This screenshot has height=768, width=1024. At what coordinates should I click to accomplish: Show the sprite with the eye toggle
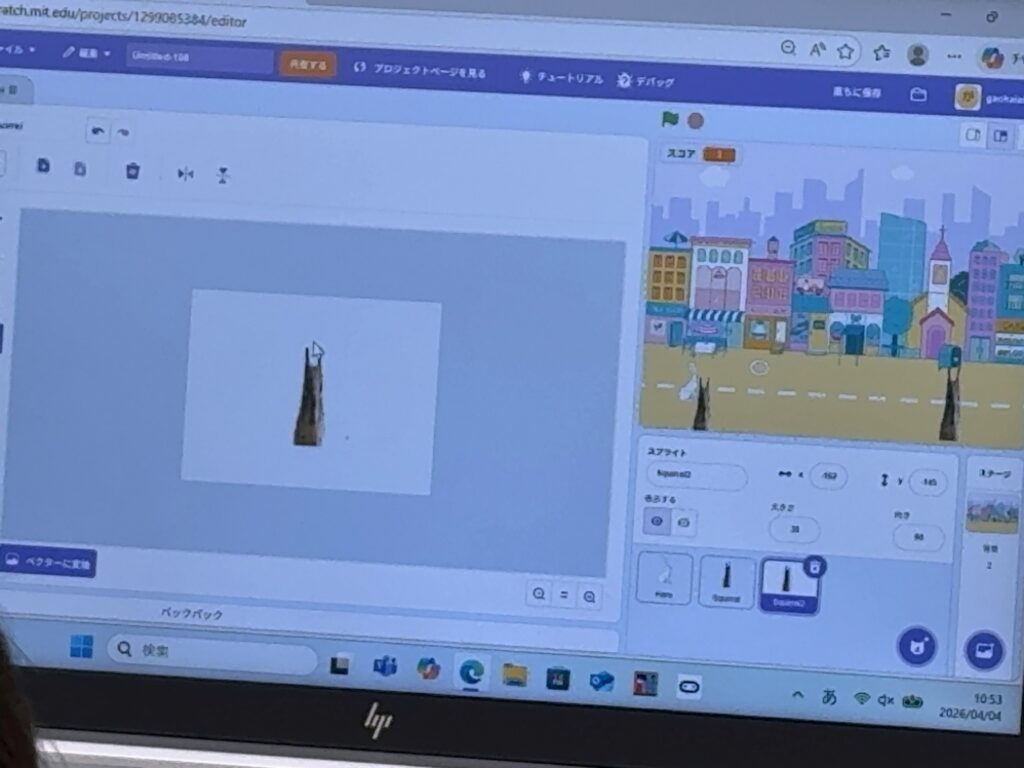[657, 521]
